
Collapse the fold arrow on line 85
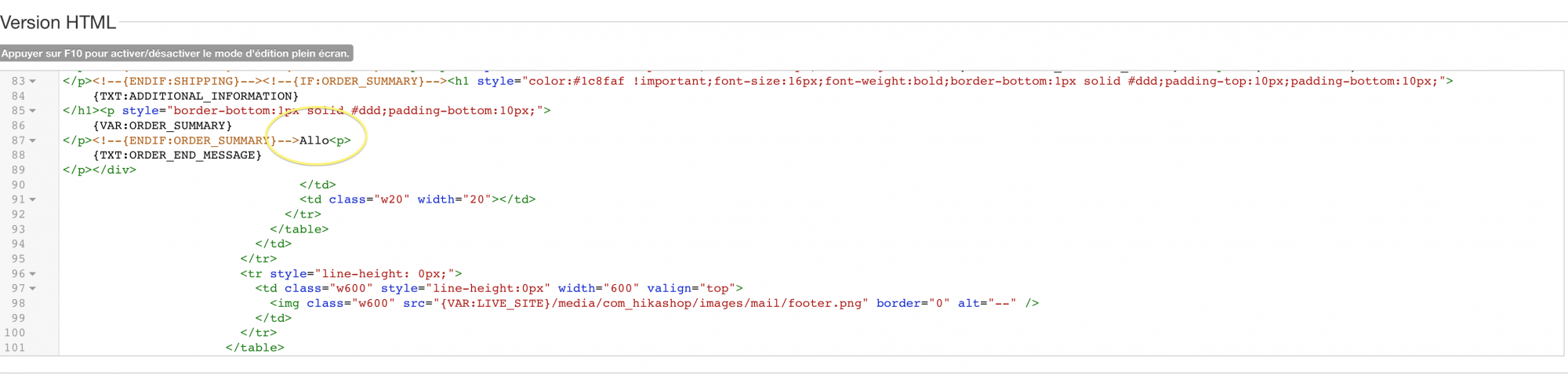(x=33, y=111)
